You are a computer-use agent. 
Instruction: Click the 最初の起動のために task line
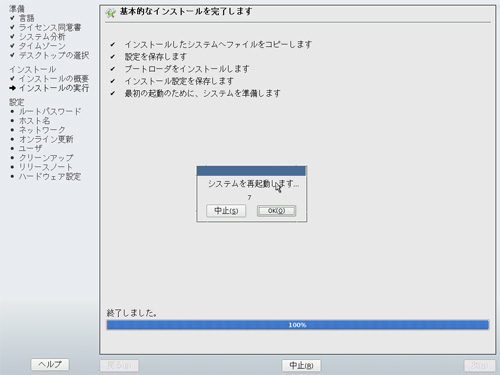point(203,93)
